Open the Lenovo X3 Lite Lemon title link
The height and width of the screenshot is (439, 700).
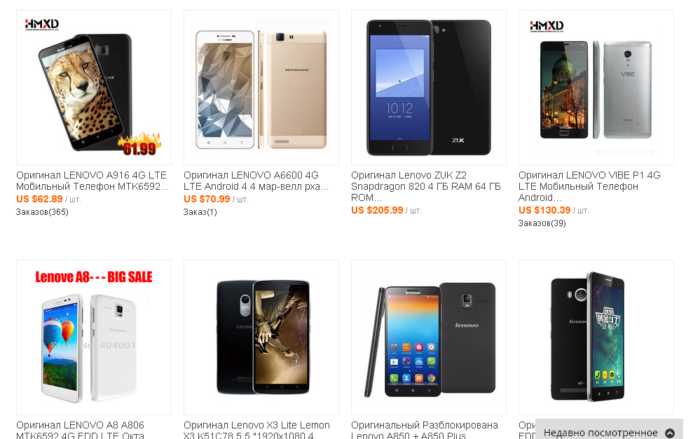coord(257,430)
